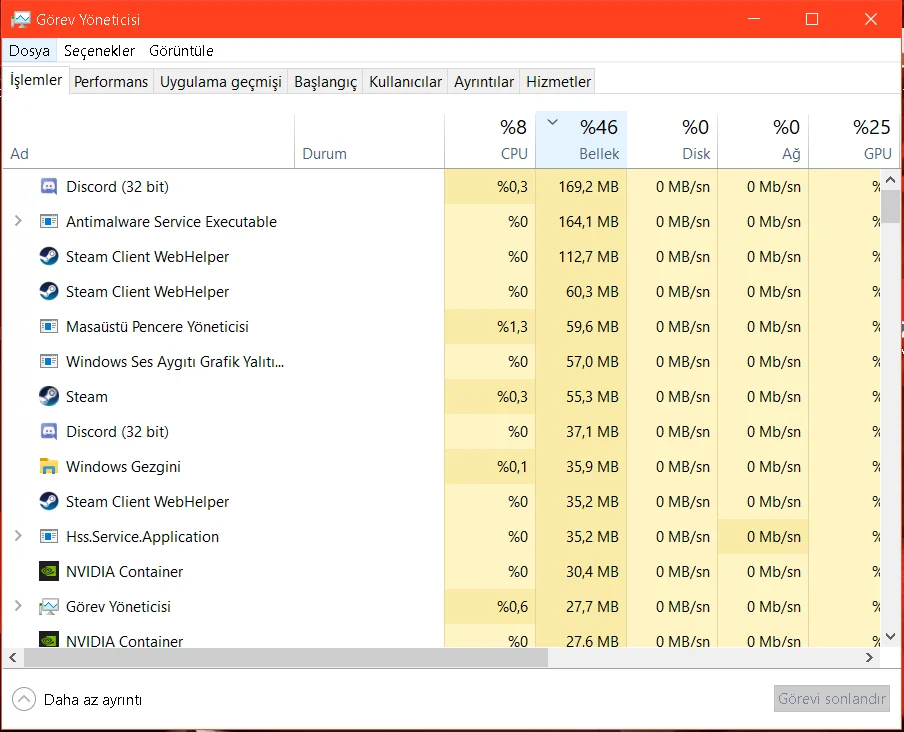Click the Windows Ses Aygıtı process icon
Viewport: 904px width, 732px height.
pos(49,361)
